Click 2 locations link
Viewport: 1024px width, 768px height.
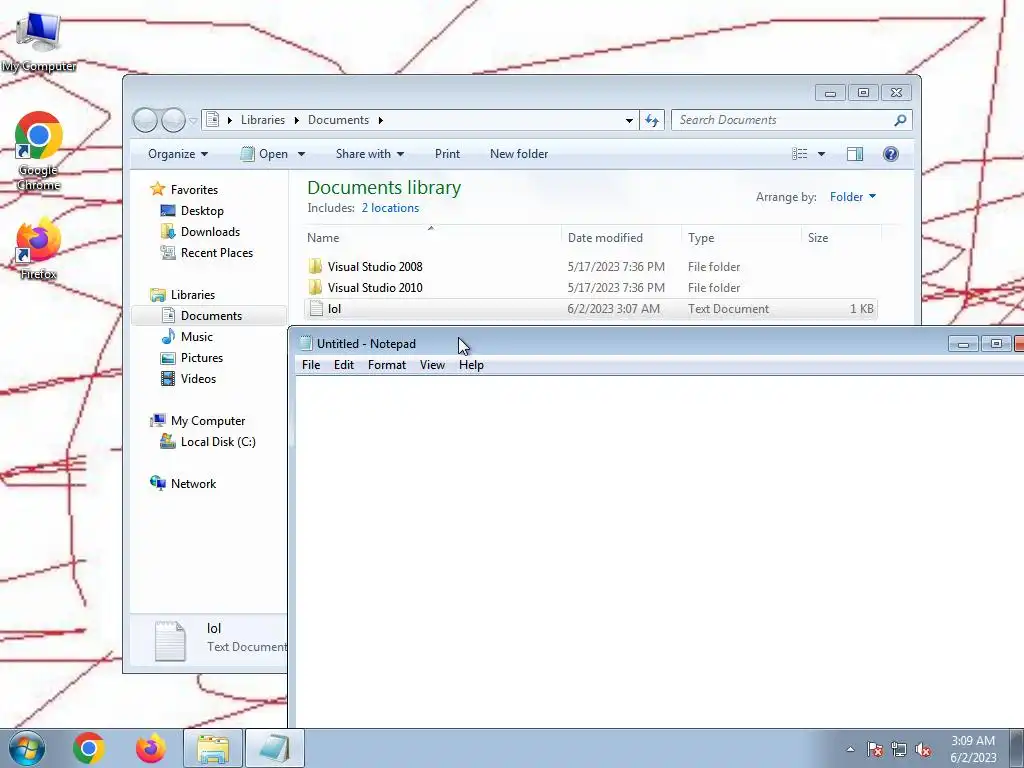click(390, 208)
